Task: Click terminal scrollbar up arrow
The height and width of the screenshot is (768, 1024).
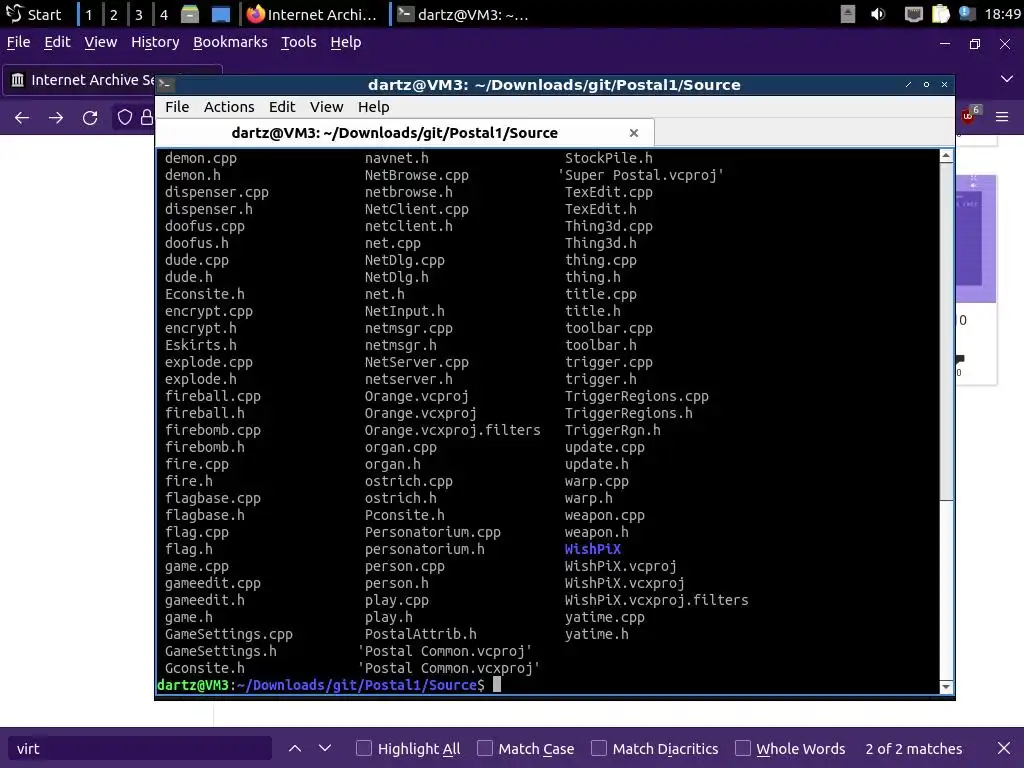Action: pos(946,155)
